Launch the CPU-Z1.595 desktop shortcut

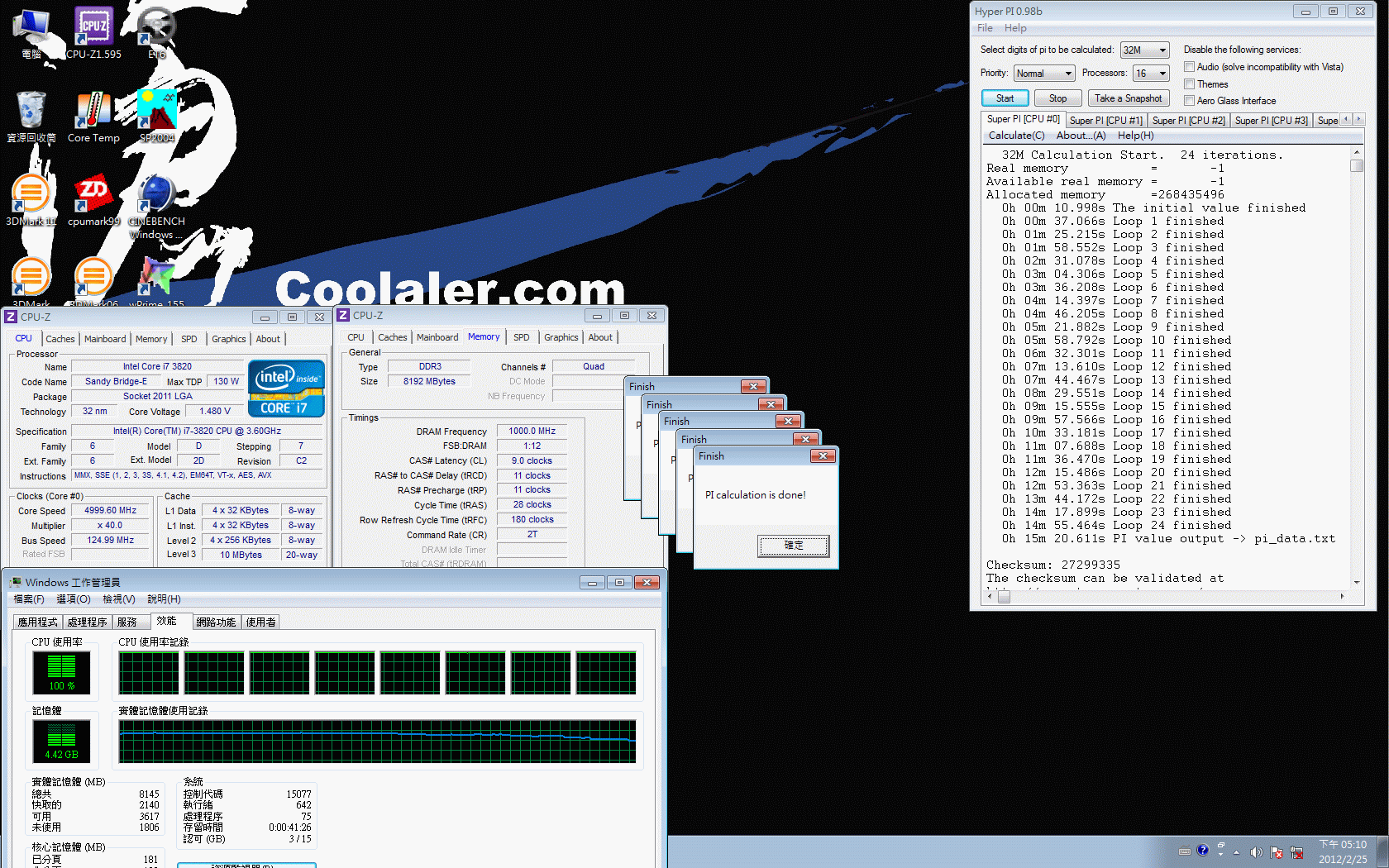point(93,31)
